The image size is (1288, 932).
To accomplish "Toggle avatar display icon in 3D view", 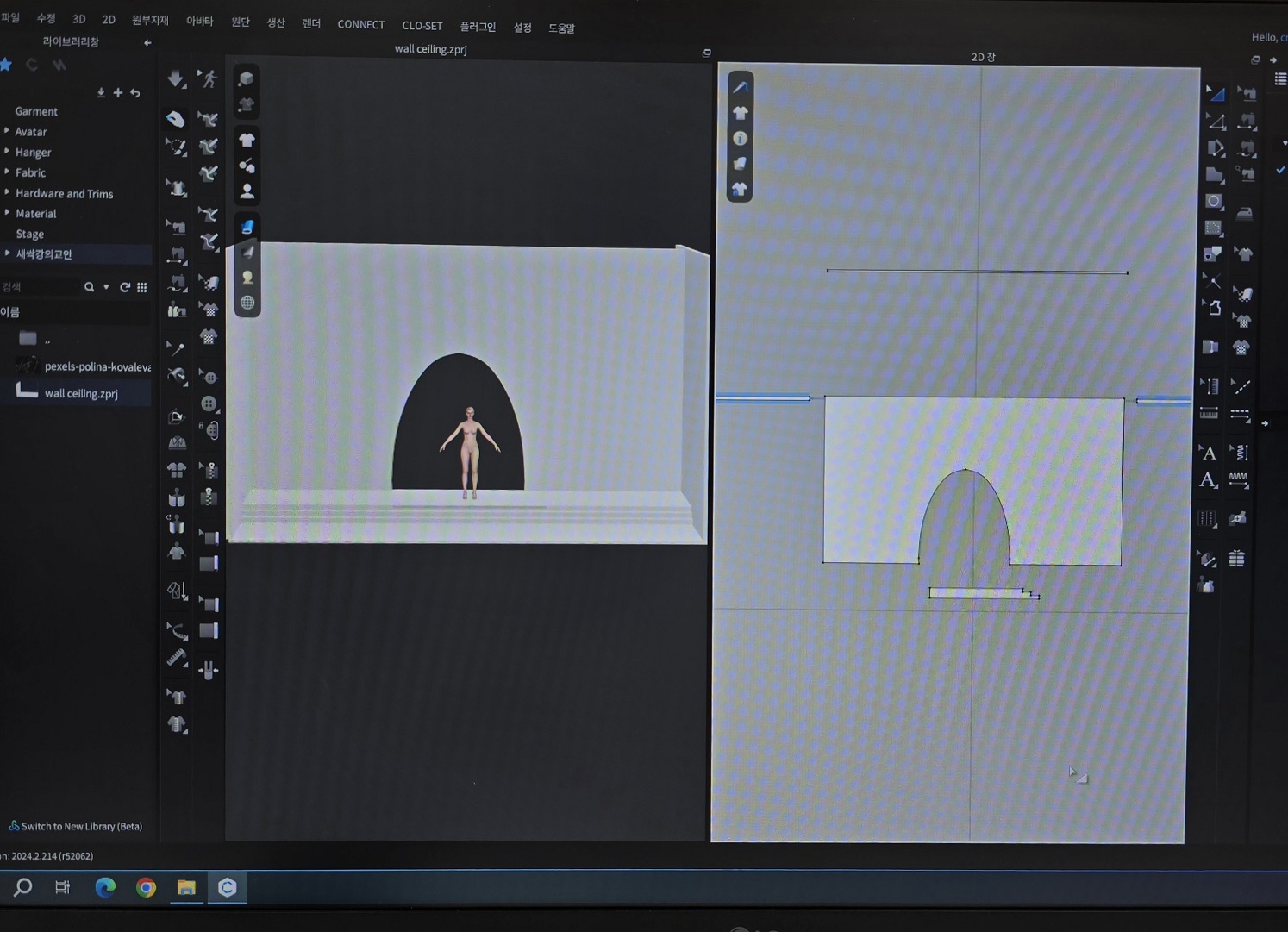I will pyautogui.click(x=247, y=191).
